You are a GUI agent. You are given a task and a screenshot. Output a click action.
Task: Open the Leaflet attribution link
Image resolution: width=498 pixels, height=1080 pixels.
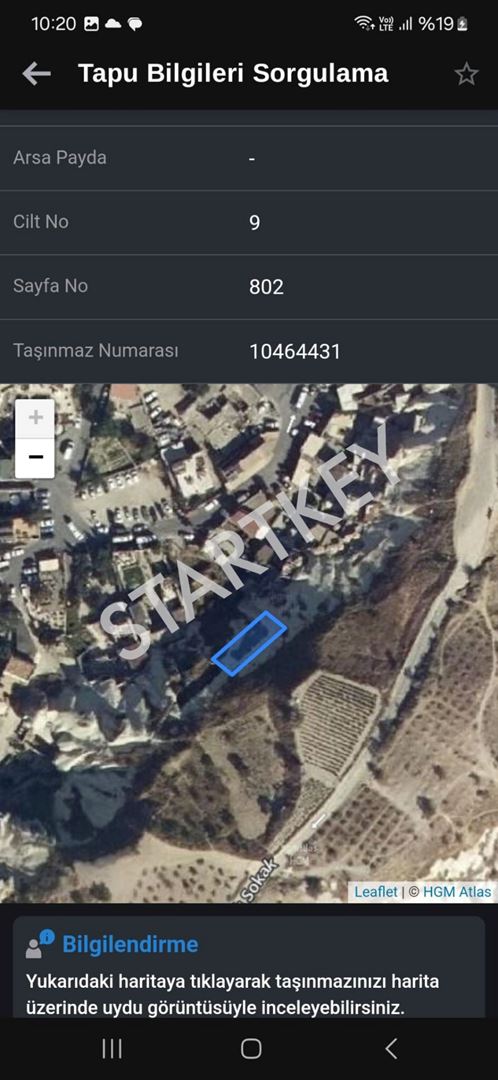375,891
